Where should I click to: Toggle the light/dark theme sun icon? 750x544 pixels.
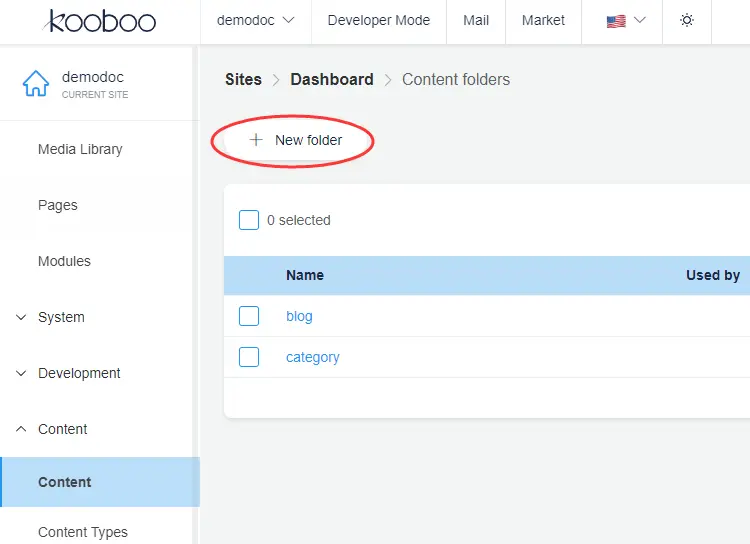687,20
